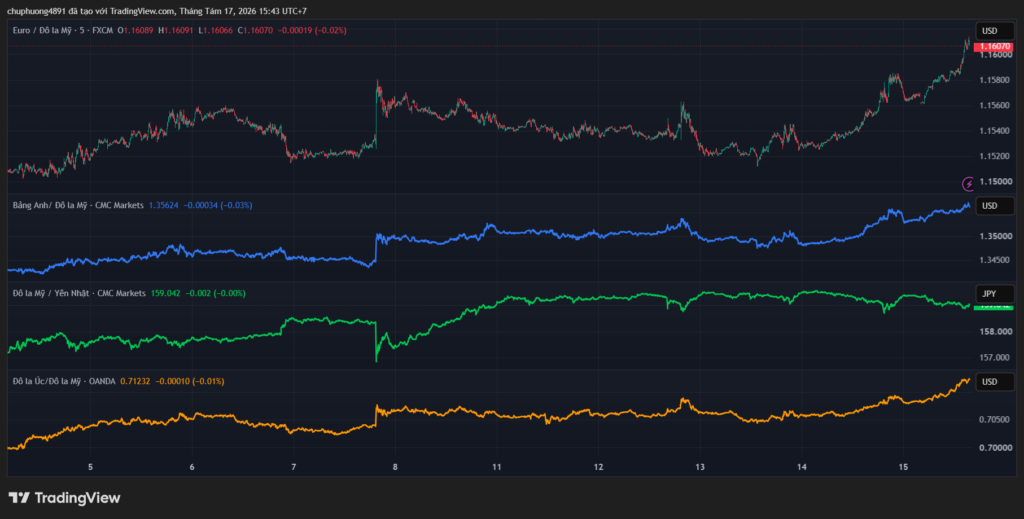Click the 157.000 price axis label
The height and width of the screenshot is (519, 1024).
point(995,357)
